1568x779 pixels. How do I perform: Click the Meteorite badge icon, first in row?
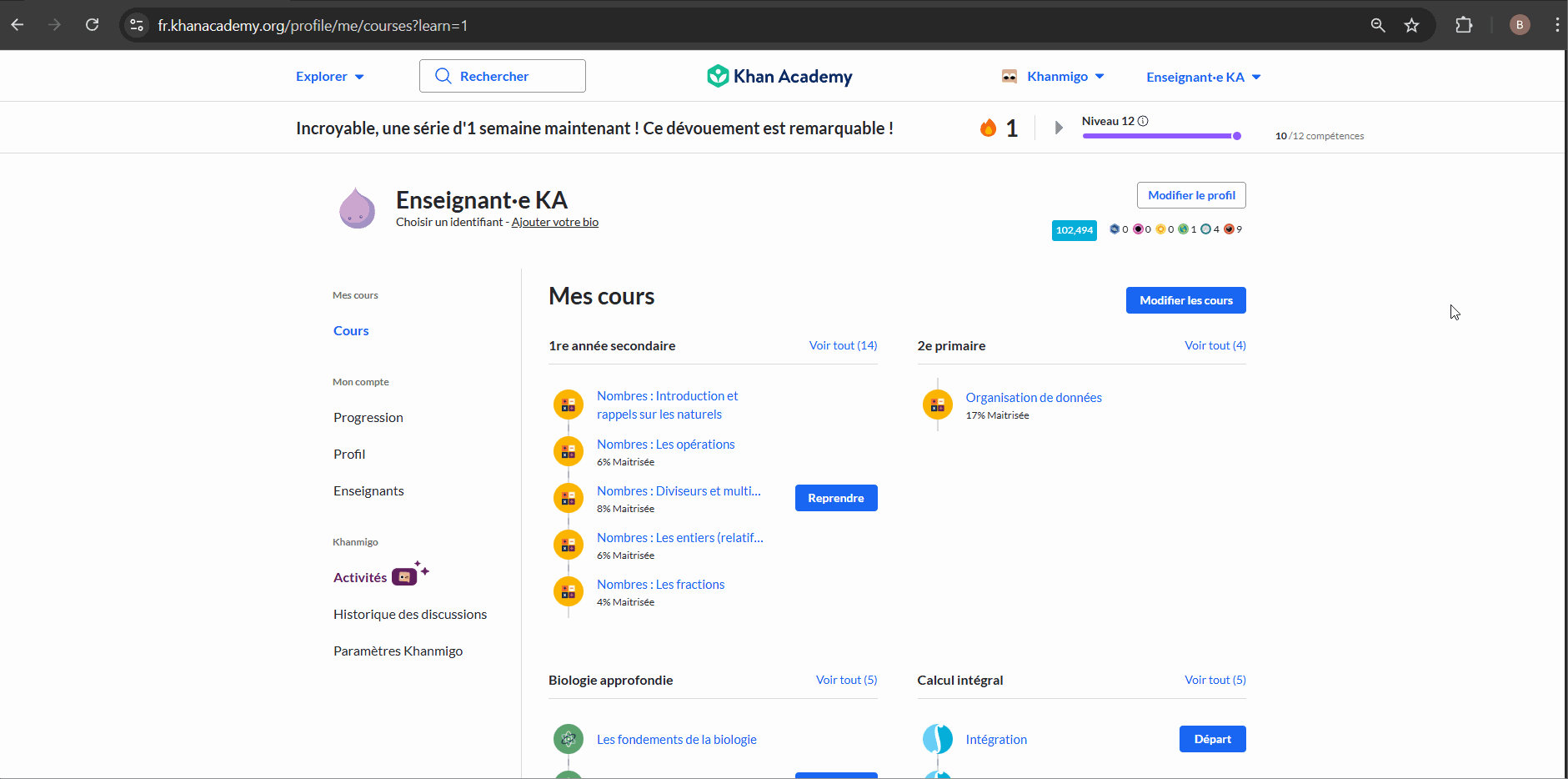1115,229
